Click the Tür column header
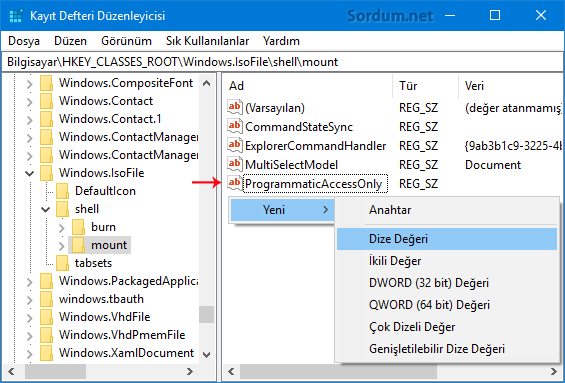 tap(425, 86)
